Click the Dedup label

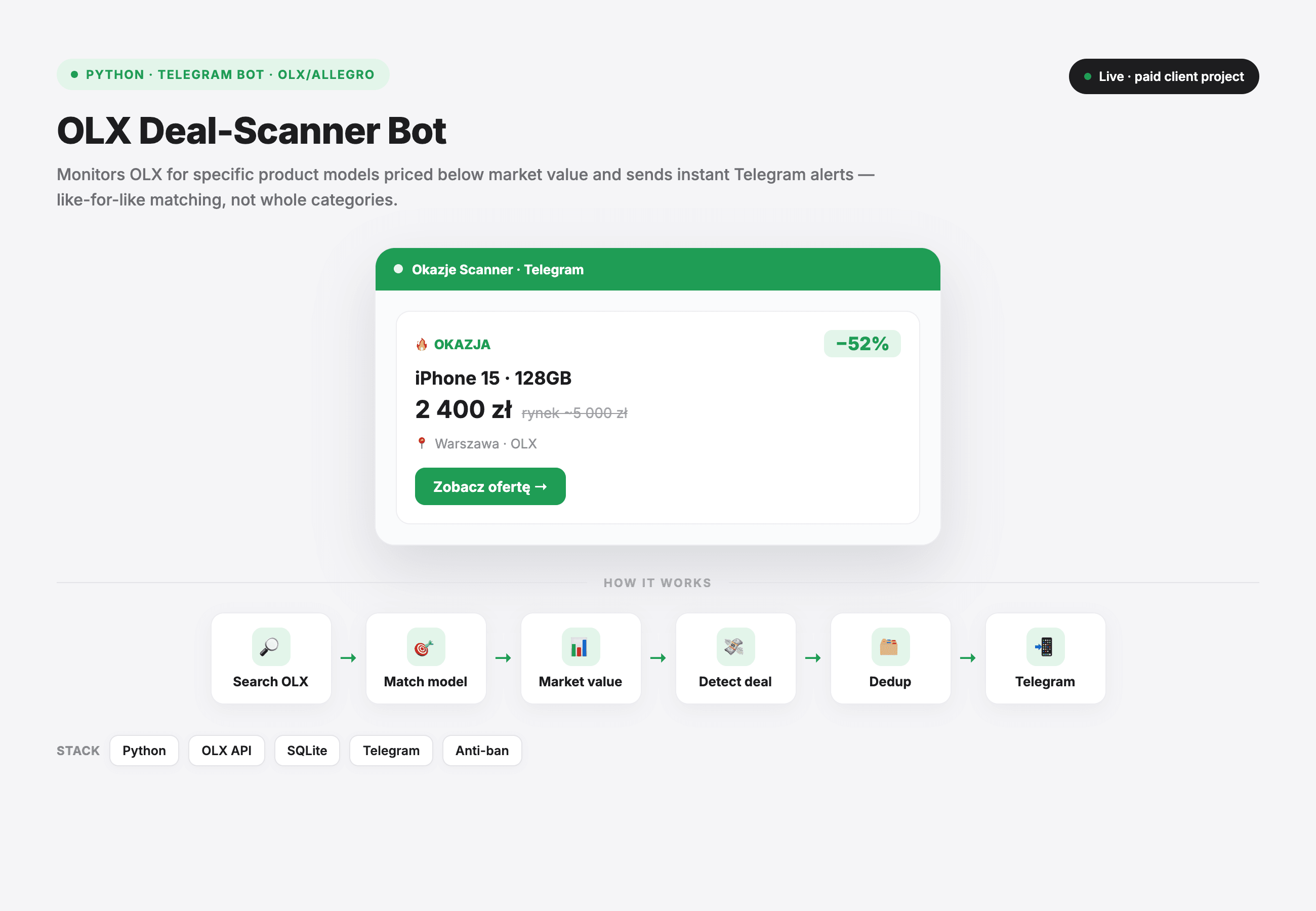tap(890, 682)
